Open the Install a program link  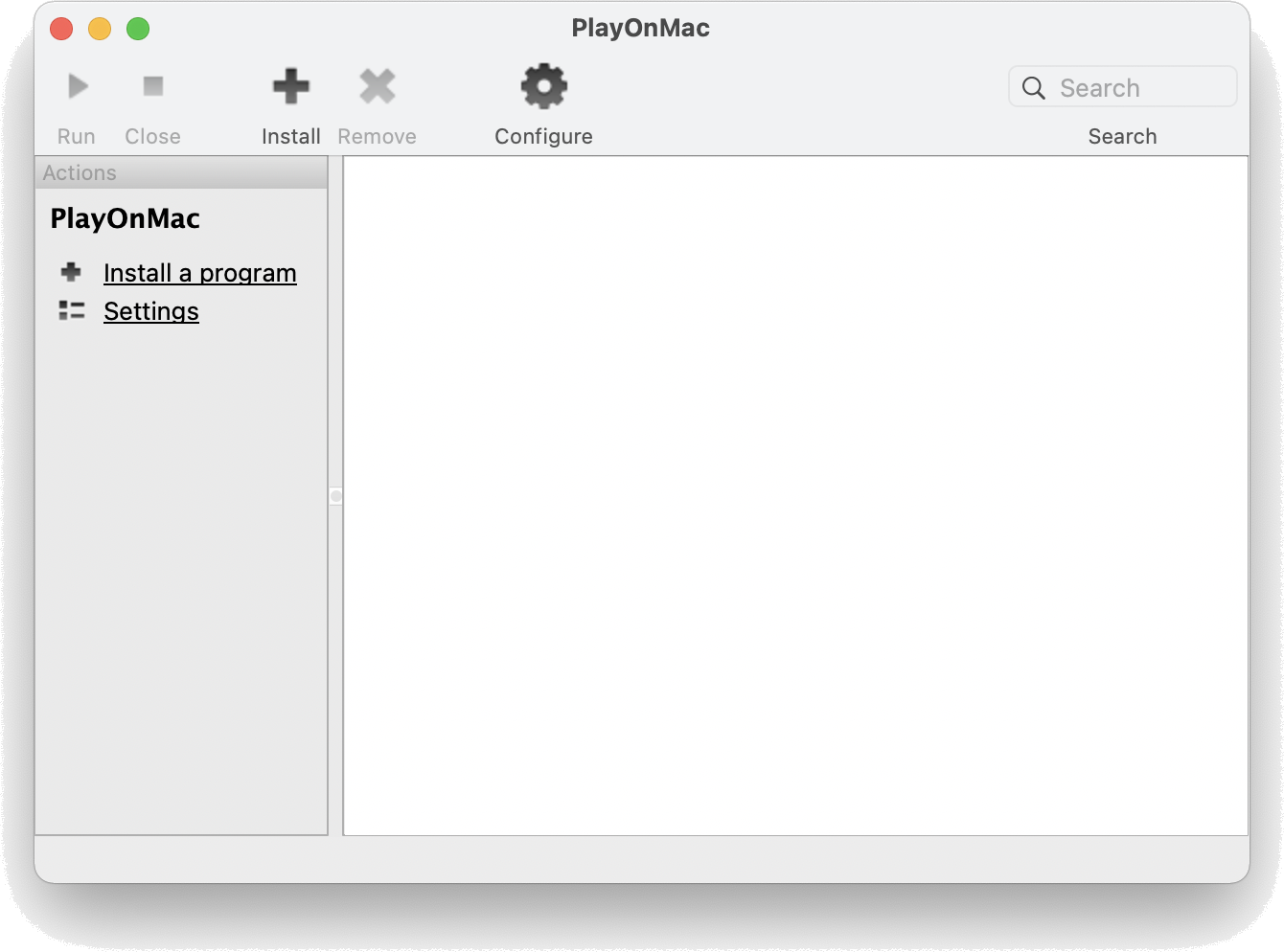[x=199, y=273]
